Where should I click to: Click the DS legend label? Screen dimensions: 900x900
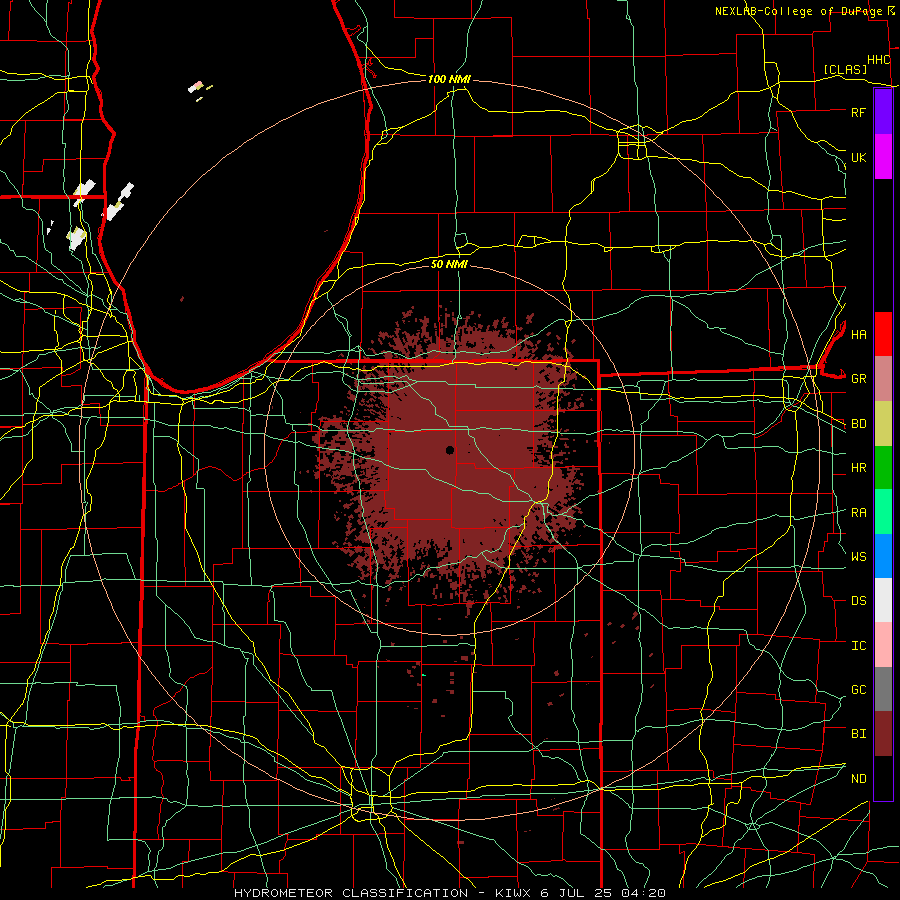pos(859,601)
